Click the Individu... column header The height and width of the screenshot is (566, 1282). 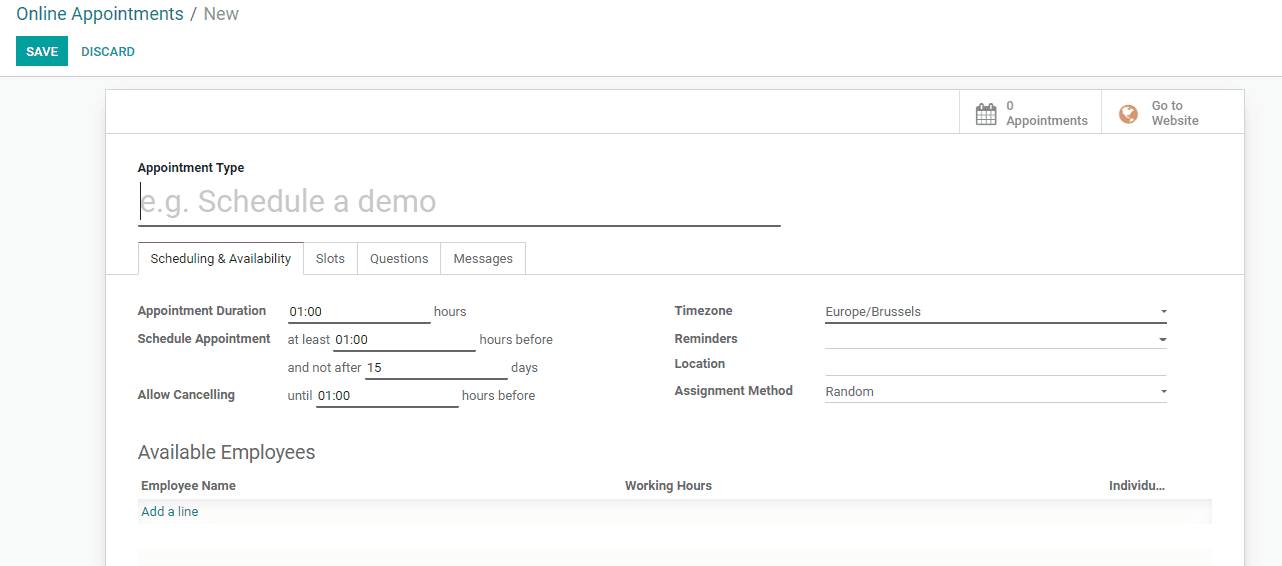tap(1137, 486)
